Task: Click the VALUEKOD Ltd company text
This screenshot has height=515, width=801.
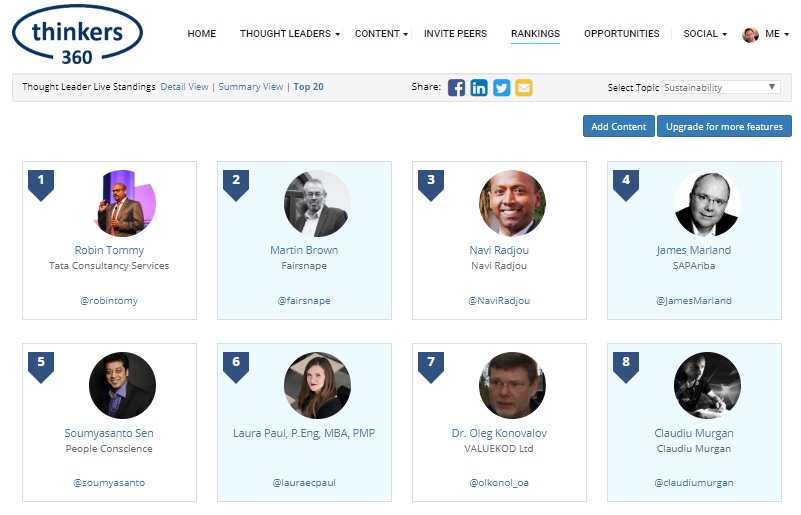Action: (499, 449)
